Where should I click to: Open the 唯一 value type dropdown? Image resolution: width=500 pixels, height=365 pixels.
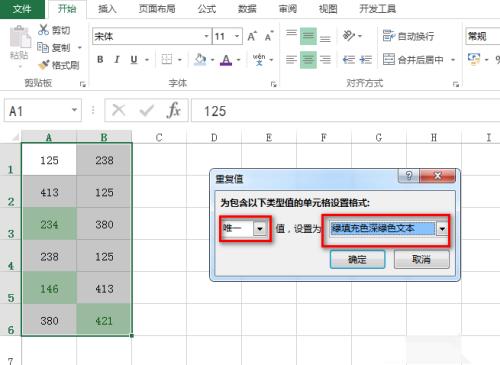[x=260, y=229]
